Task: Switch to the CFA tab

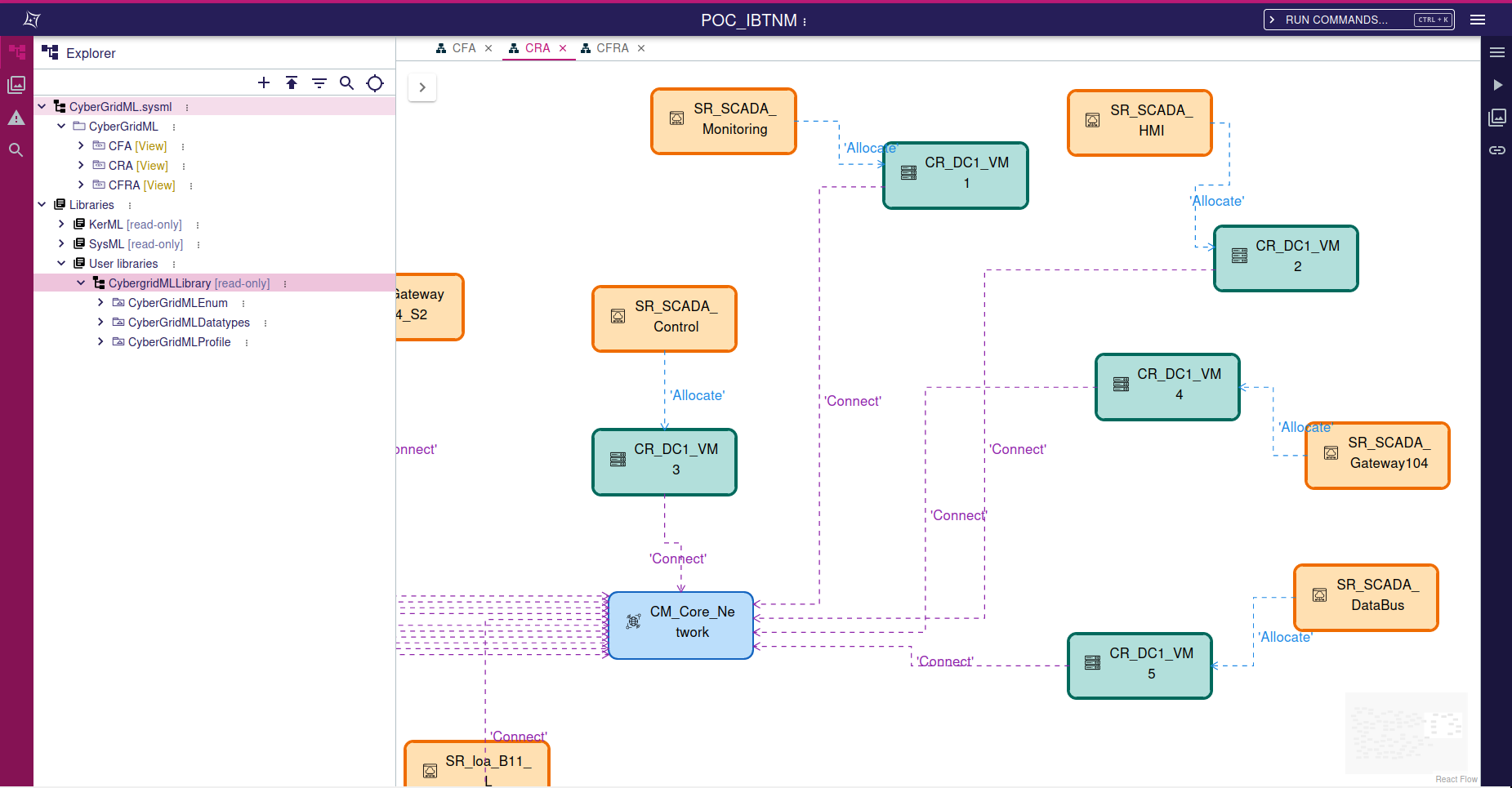Action: click(457, 48)
